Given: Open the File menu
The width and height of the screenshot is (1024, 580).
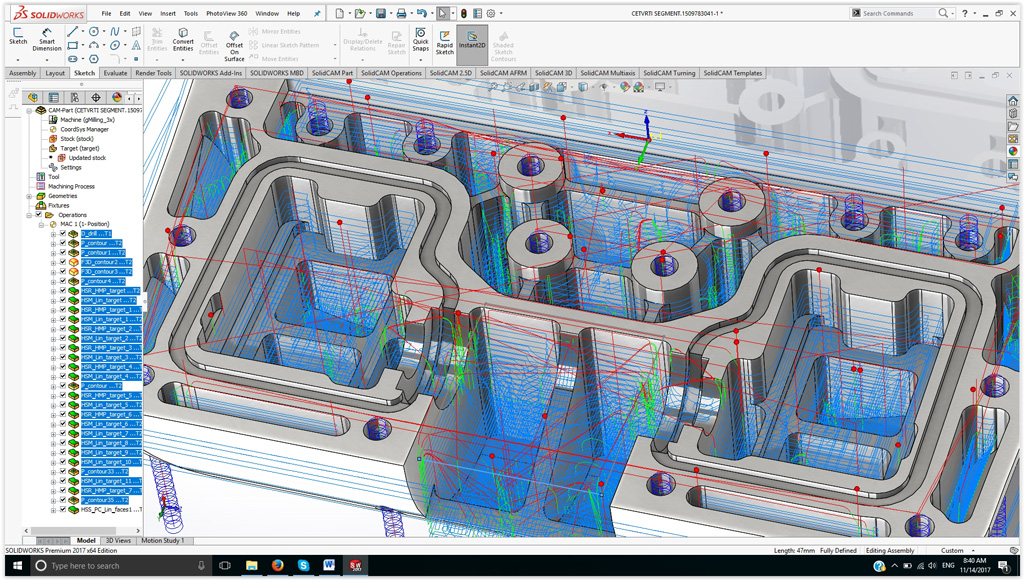Looking at the screenshot, I should click(x=106, y=13).
